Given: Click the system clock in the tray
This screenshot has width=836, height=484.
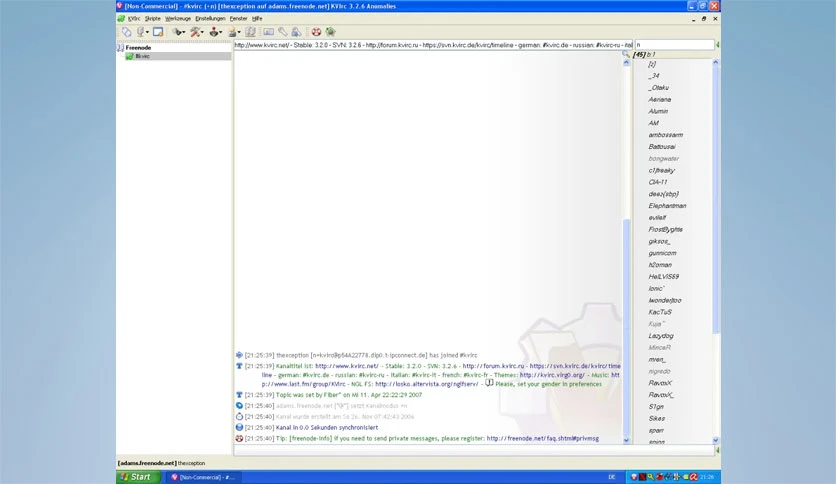Looking at the screenshot, I should tap(707, 477).
